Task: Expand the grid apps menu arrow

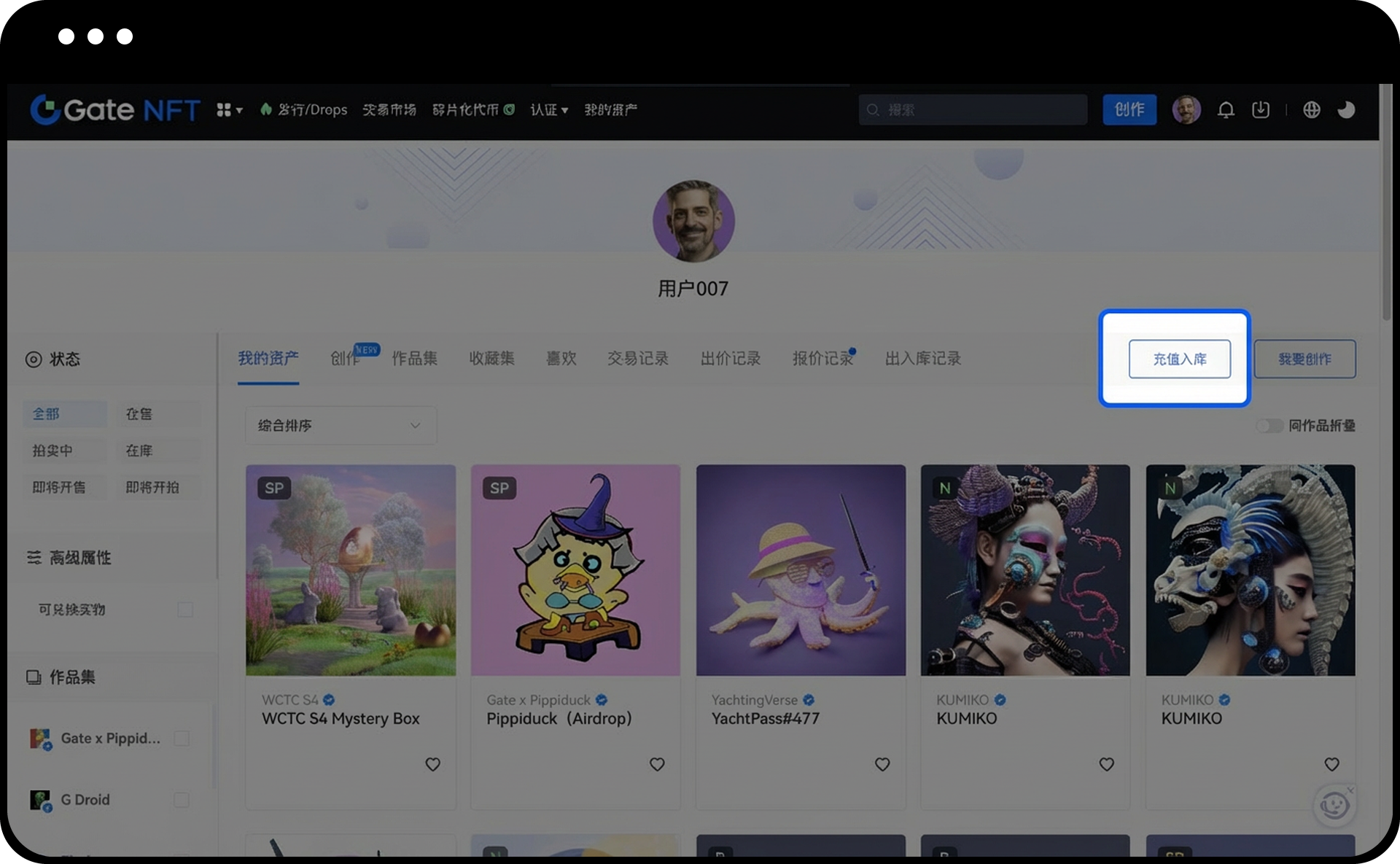Action: tap(238, 110)
